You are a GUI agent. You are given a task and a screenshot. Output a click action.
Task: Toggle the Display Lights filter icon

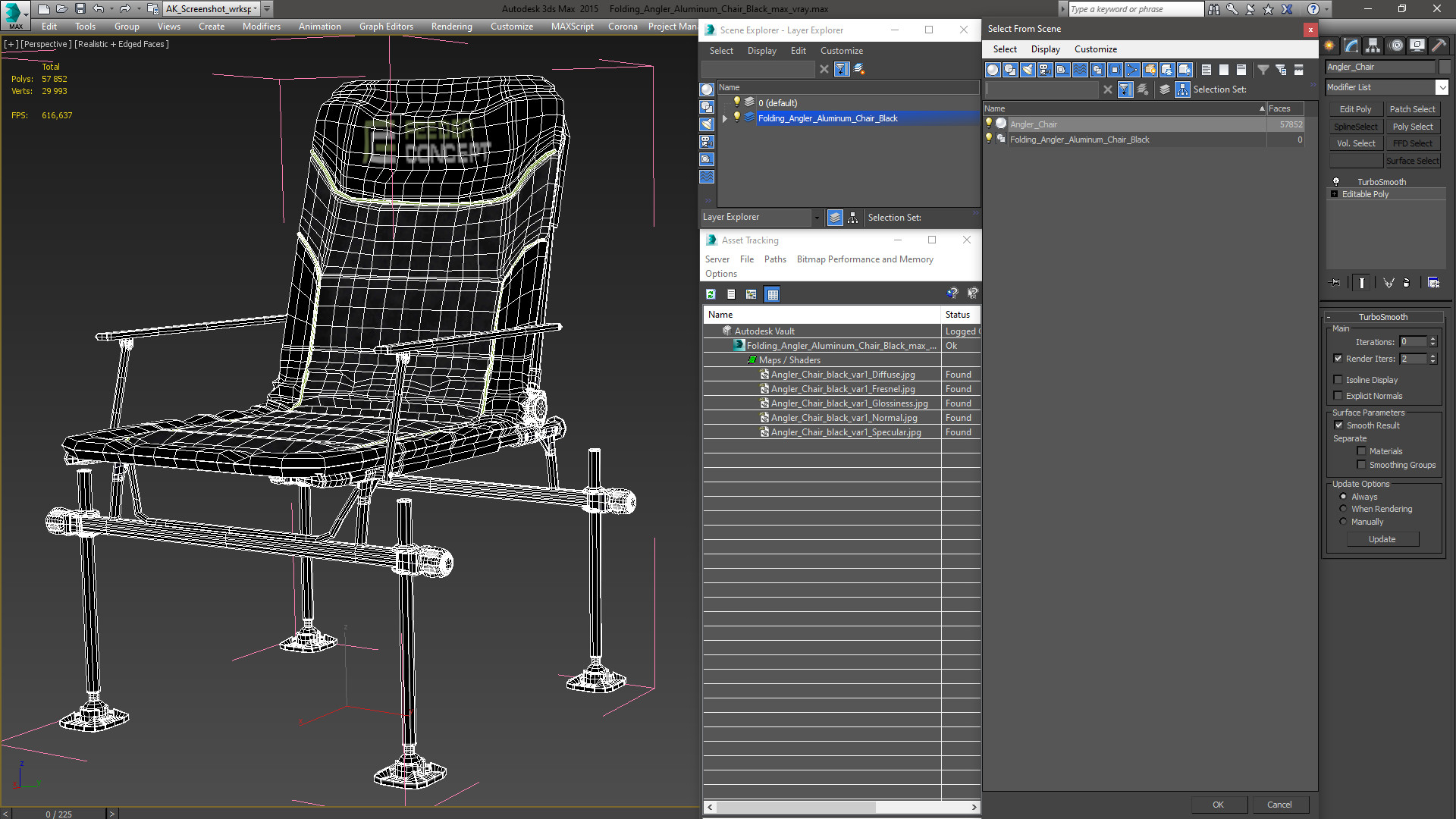click(1028, 70)
